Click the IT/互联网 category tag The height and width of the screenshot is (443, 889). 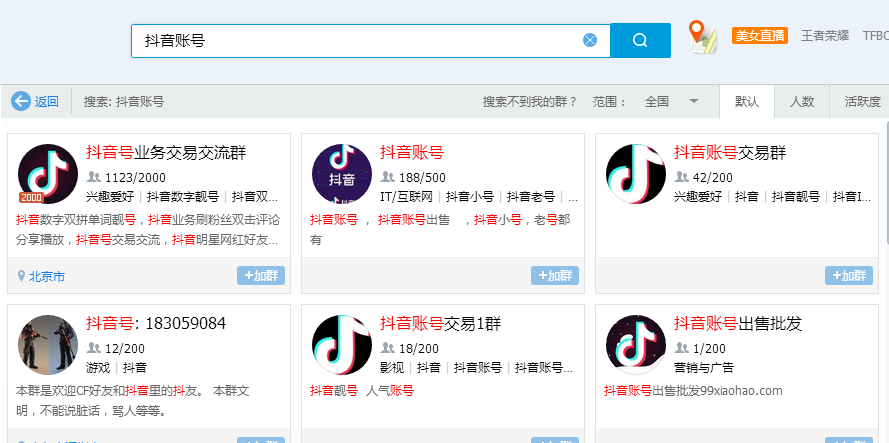[407, 197]
